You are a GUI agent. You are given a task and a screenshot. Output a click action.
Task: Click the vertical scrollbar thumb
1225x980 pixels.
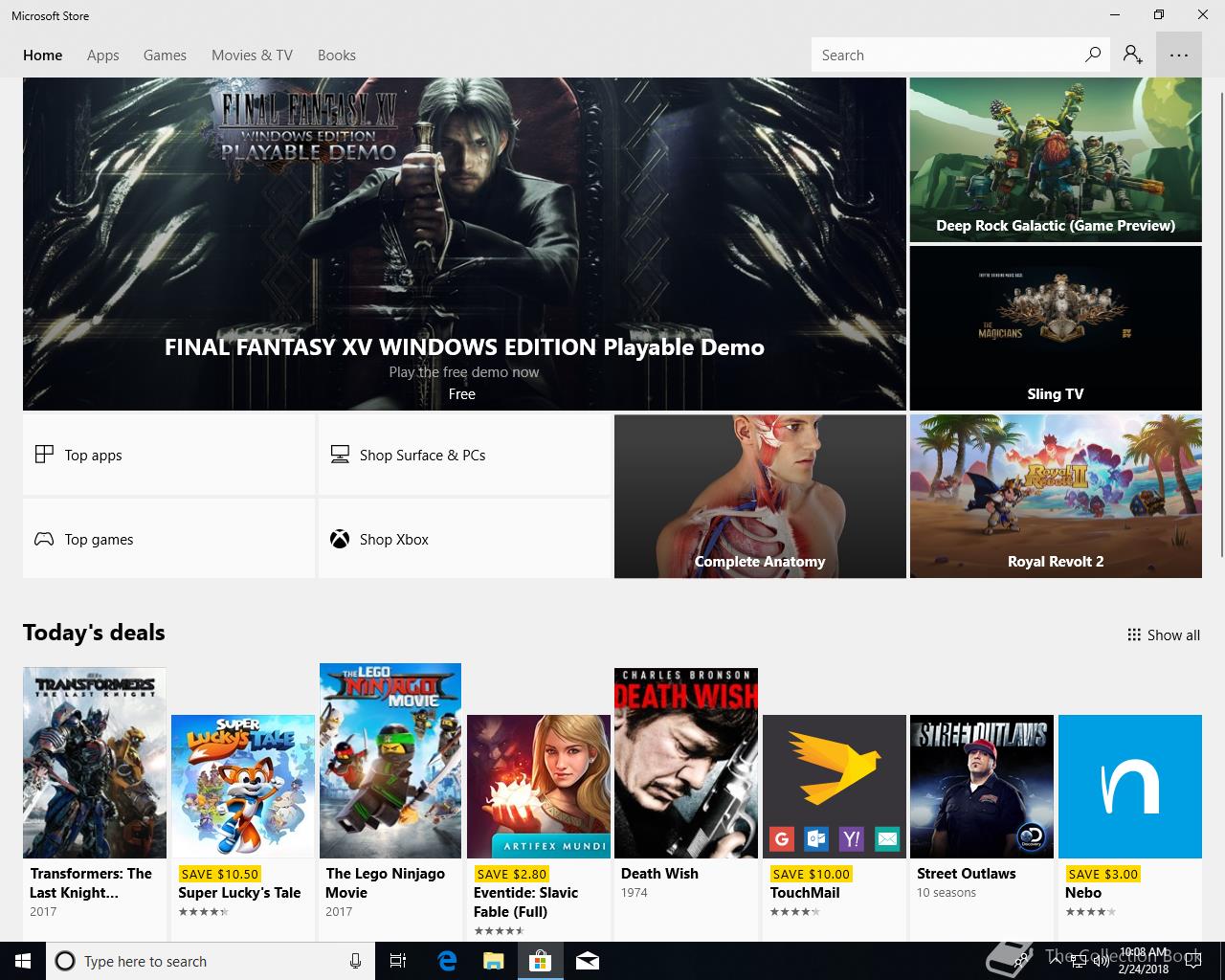point(1220,325)
